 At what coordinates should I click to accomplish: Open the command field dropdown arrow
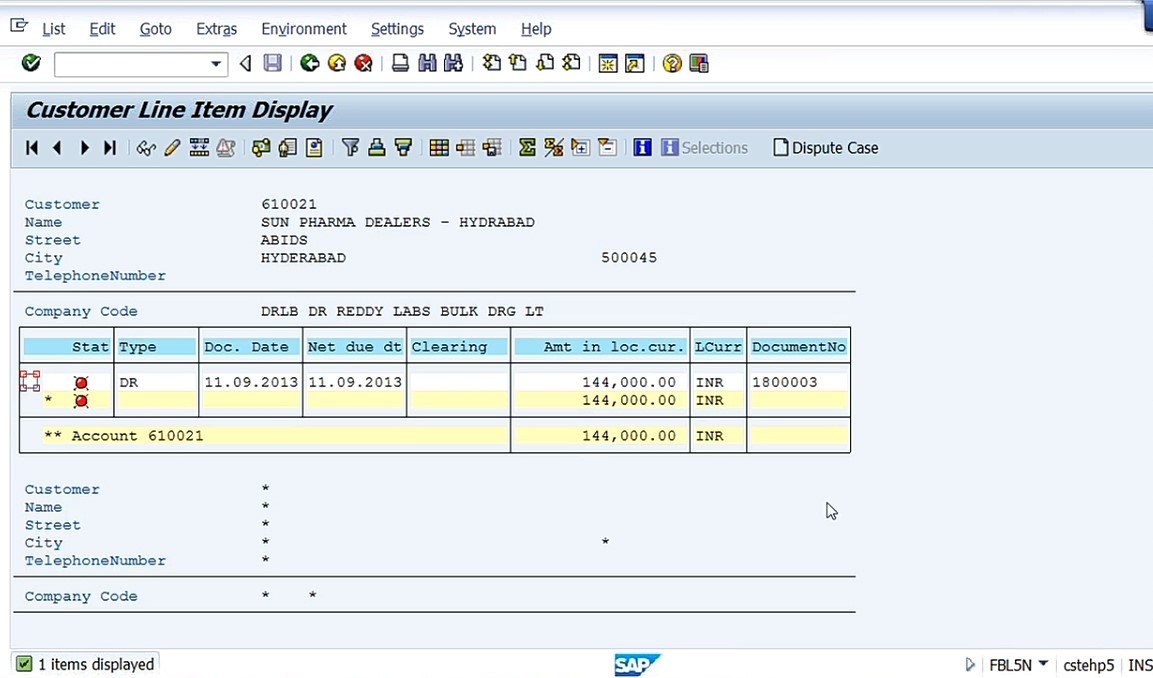pyautogui.click(x=215, y=64)
